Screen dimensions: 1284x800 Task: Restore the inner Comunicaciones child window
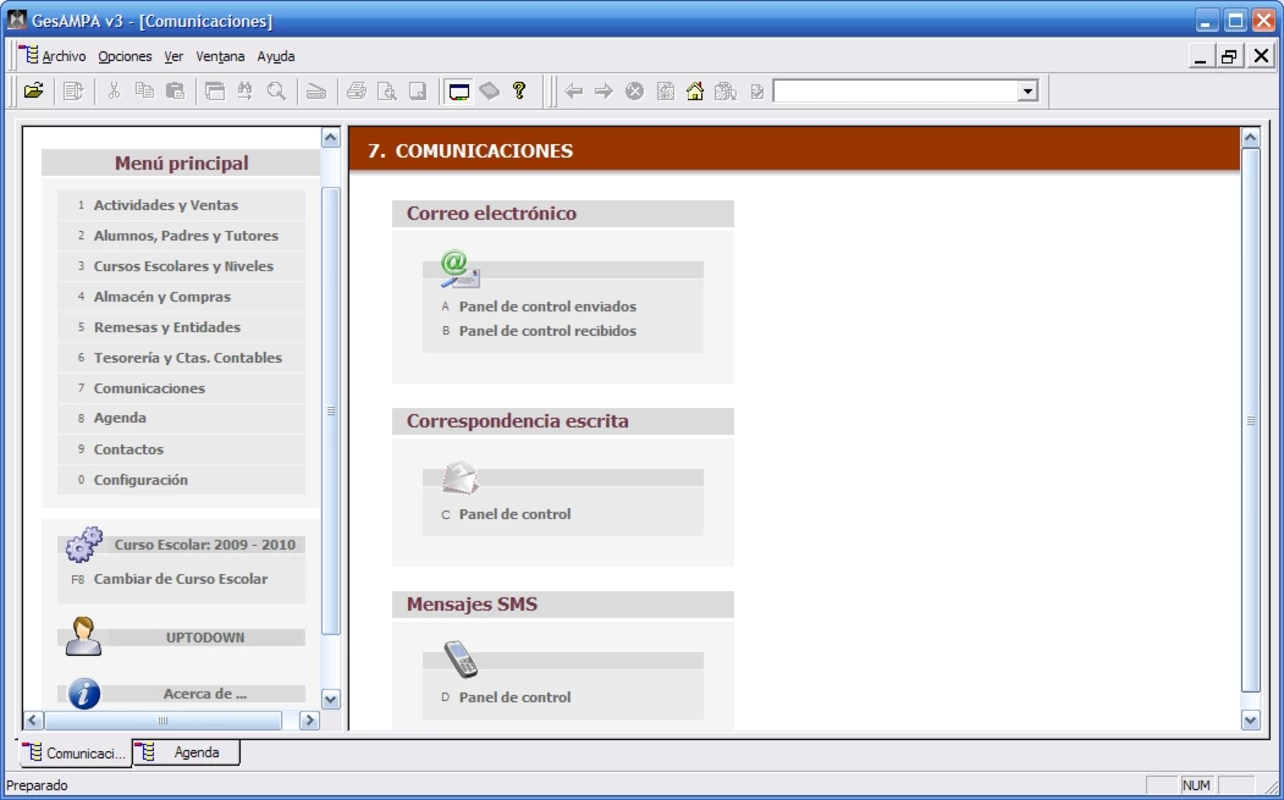[1230, 56]
